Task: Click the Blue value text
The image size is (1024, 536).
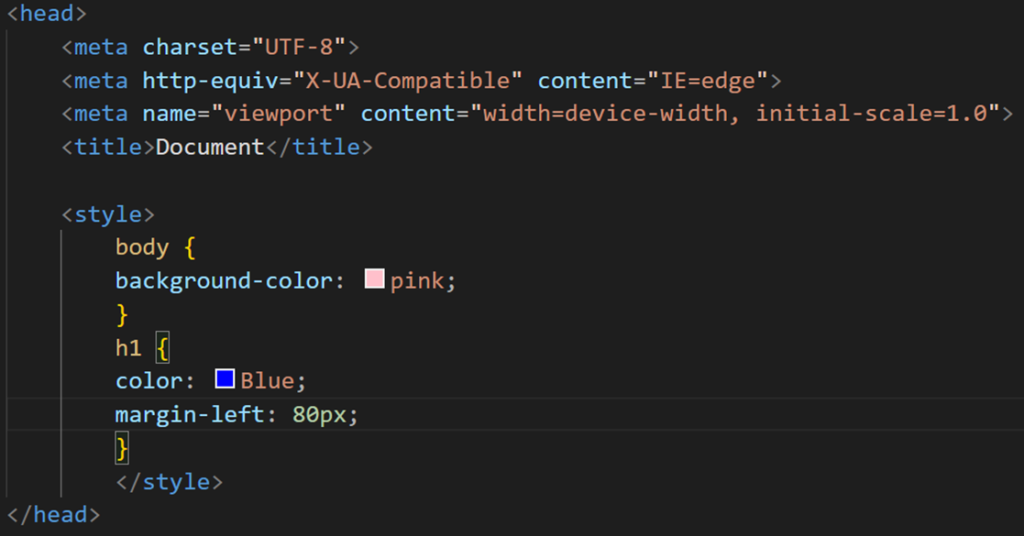Action: pyautogui.click(x=267, y=381)
